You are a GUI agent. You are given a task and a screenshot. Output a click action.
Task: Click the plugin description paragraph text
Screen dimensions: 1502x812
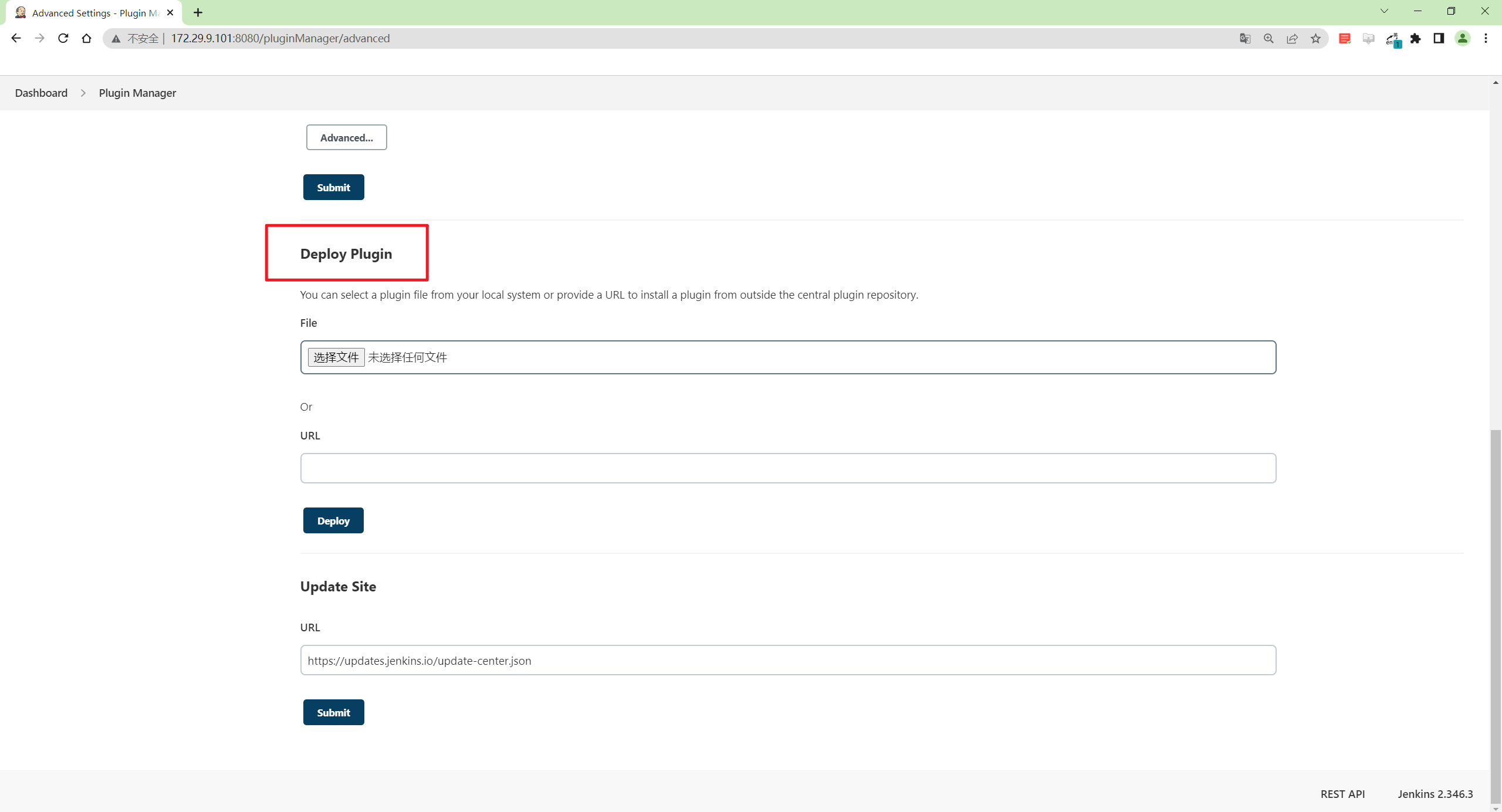(x=609, y=295)
